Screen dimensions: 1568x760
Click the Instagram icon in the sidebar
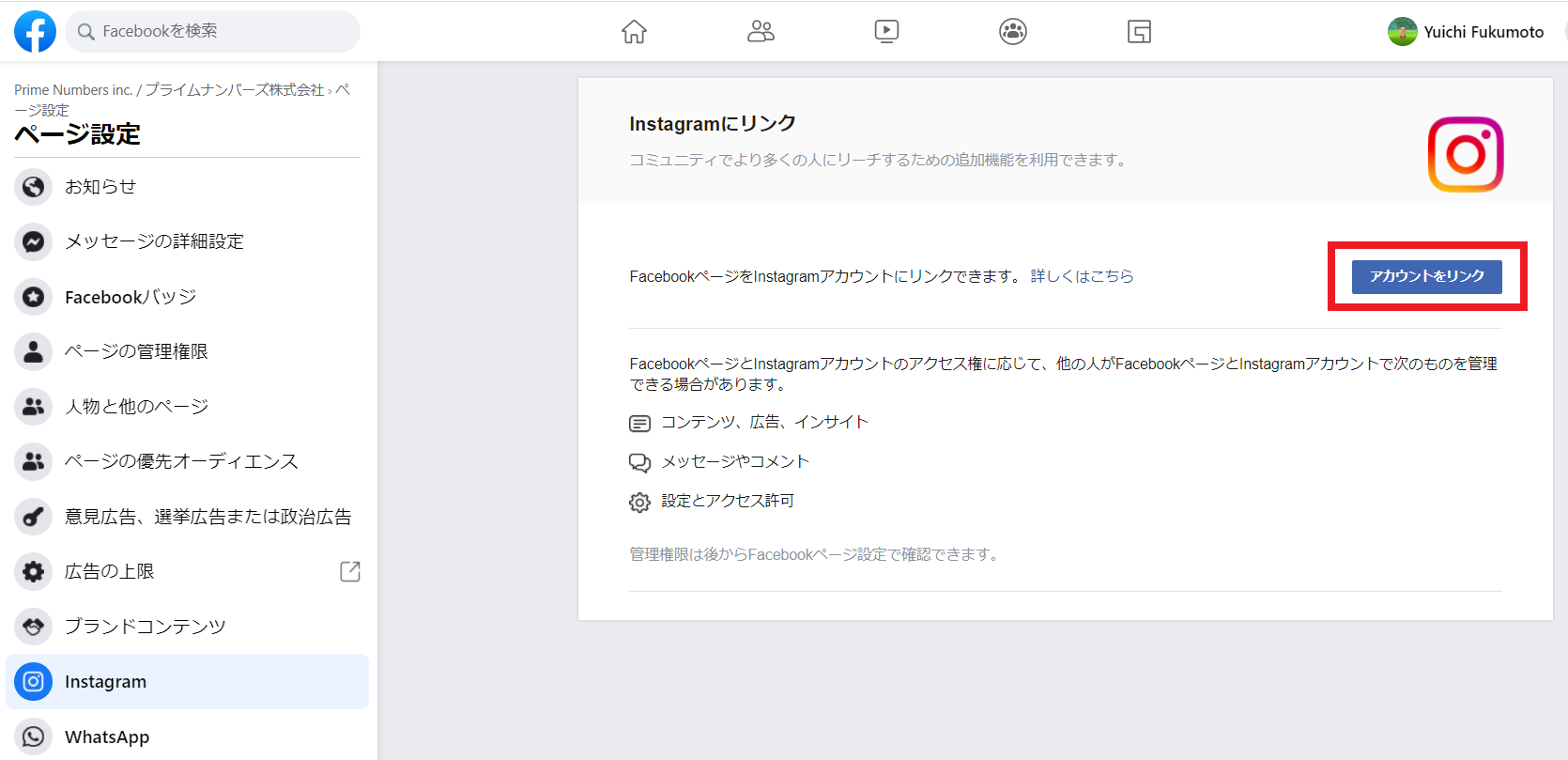(x=33, y=681)
